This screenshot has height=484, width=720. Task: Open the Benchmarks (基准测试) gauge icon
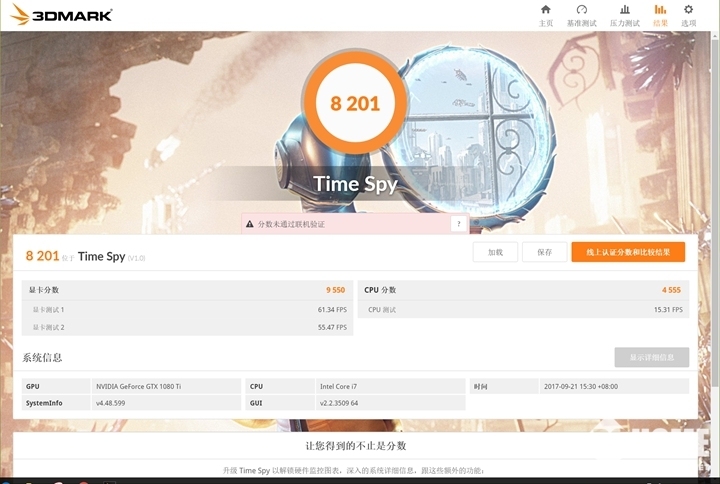click(x=582, y=10)
